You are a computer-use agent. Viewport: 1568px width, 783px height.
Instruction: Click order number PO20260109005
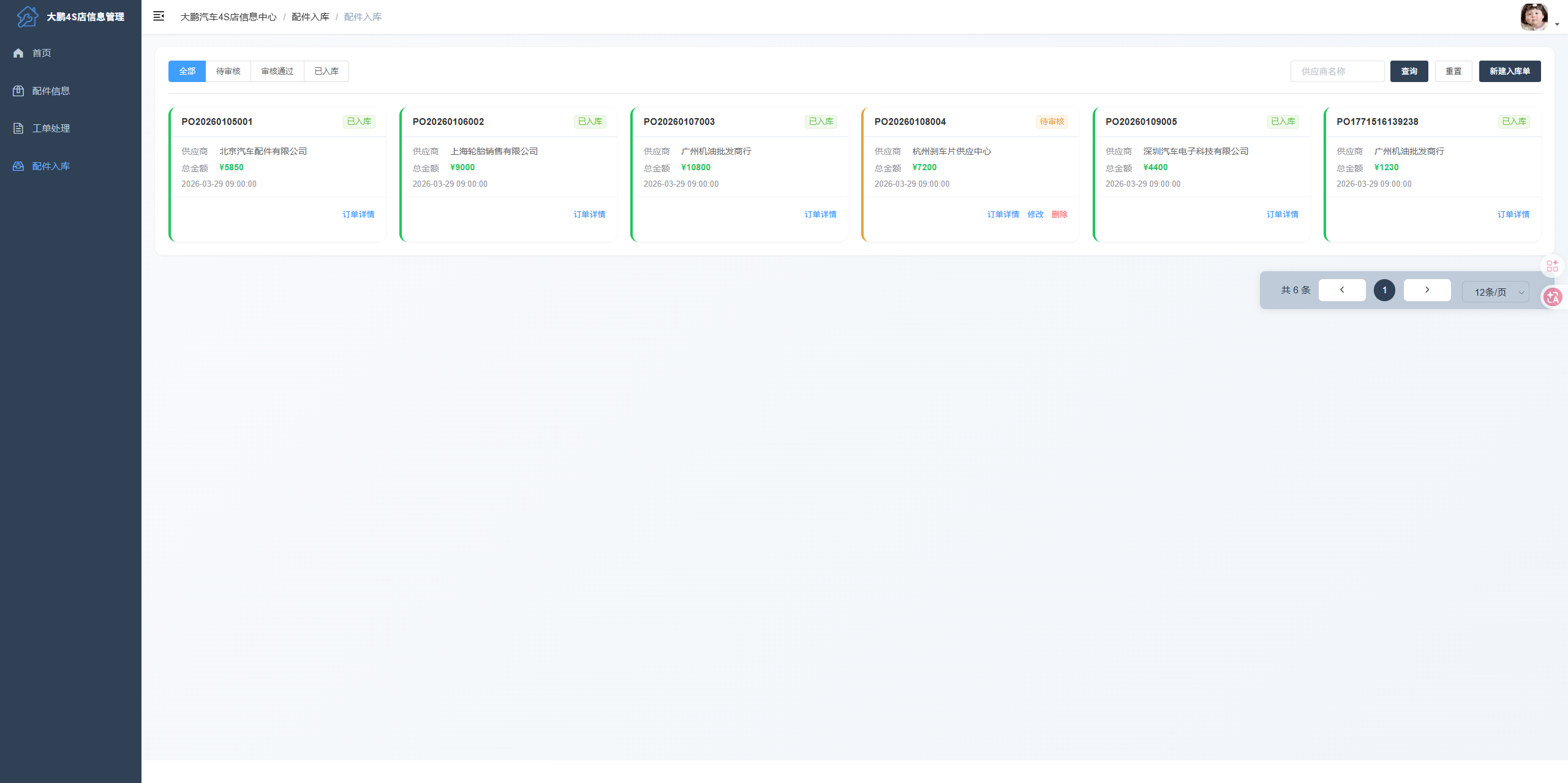pos(1141,122)
